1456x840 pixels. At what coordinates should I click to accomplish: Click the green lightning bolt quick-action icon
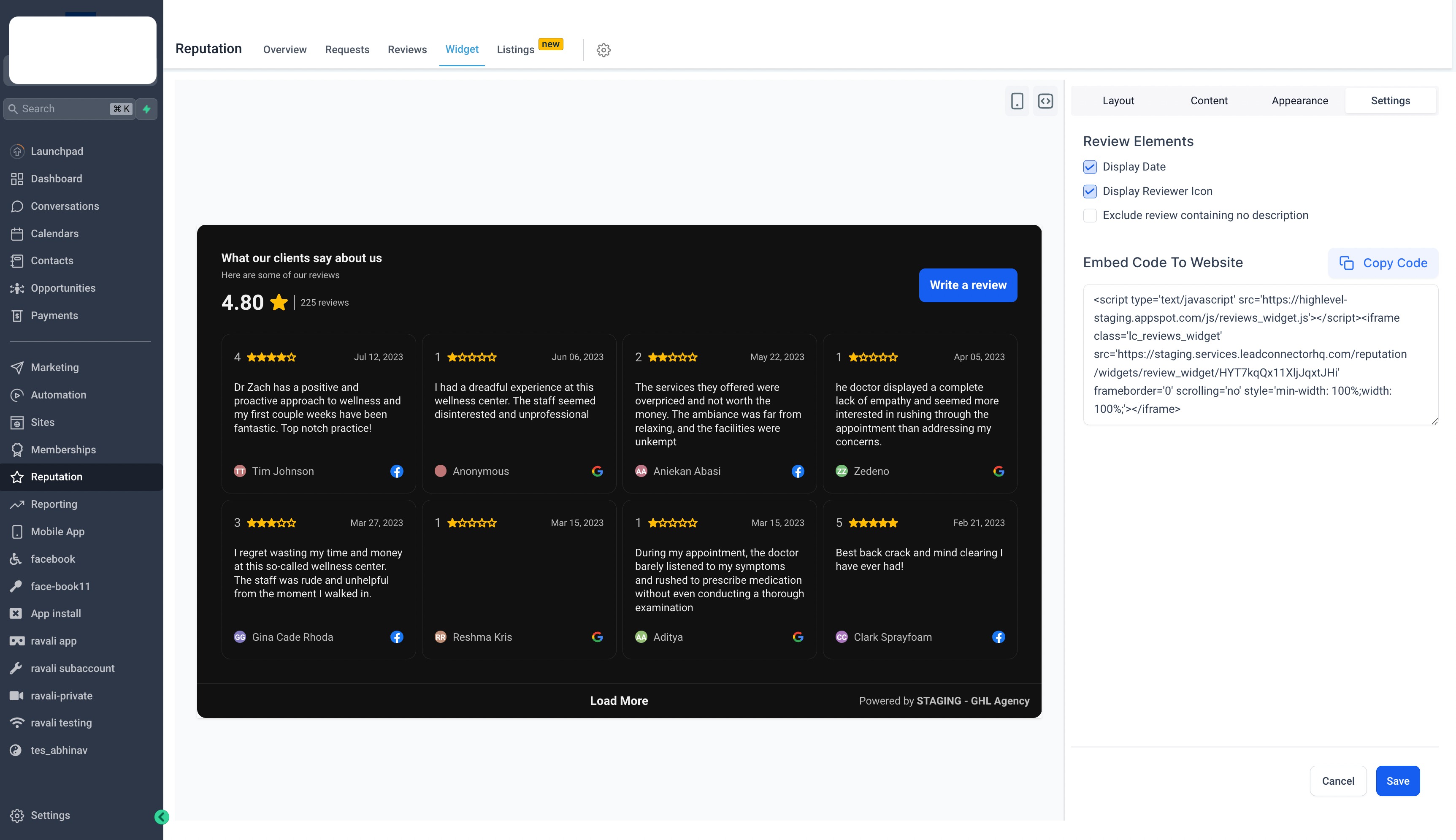146,109
